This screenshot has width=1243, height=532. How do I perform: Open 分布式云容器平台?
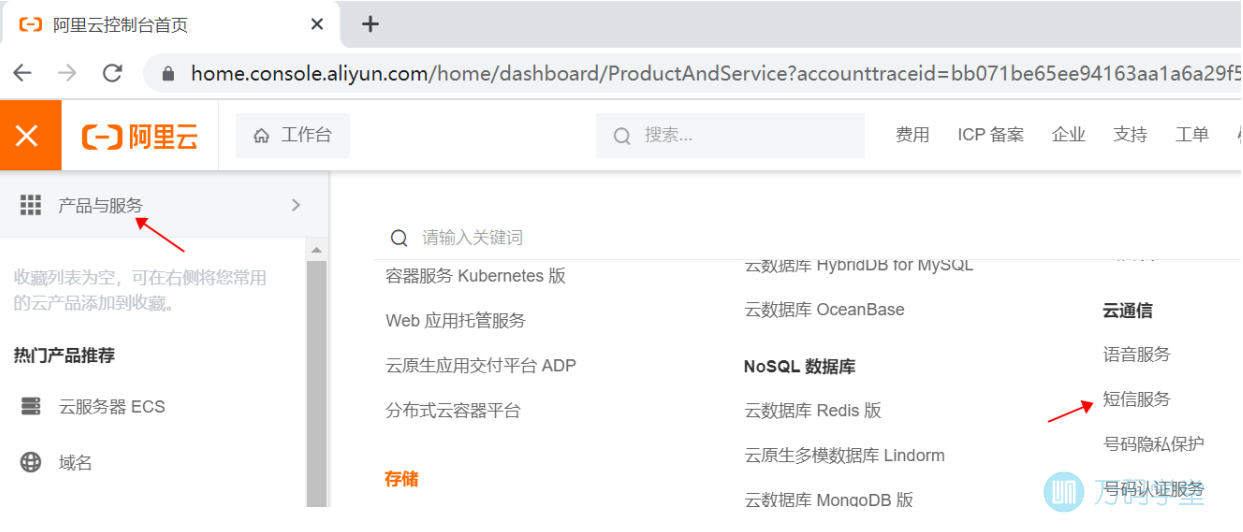pyautogui.click(x=453, y=411)
